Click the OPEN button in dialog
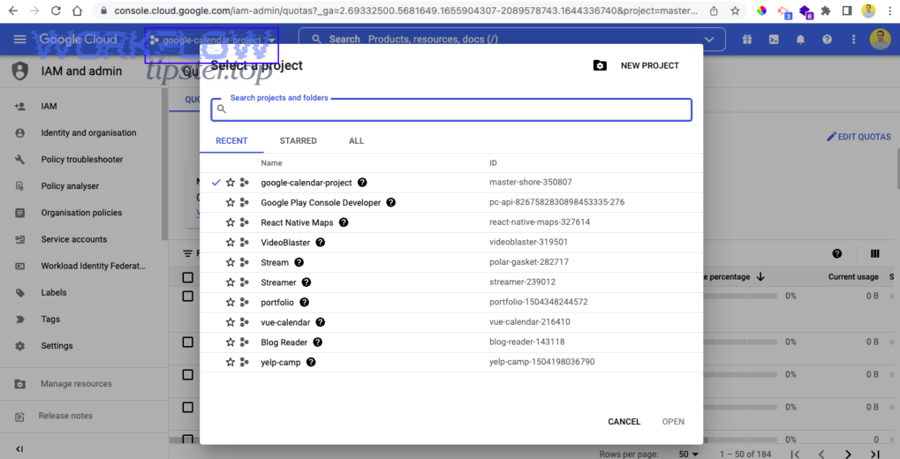This screenshot has height=459, width=900. click(x=673, y=422)
